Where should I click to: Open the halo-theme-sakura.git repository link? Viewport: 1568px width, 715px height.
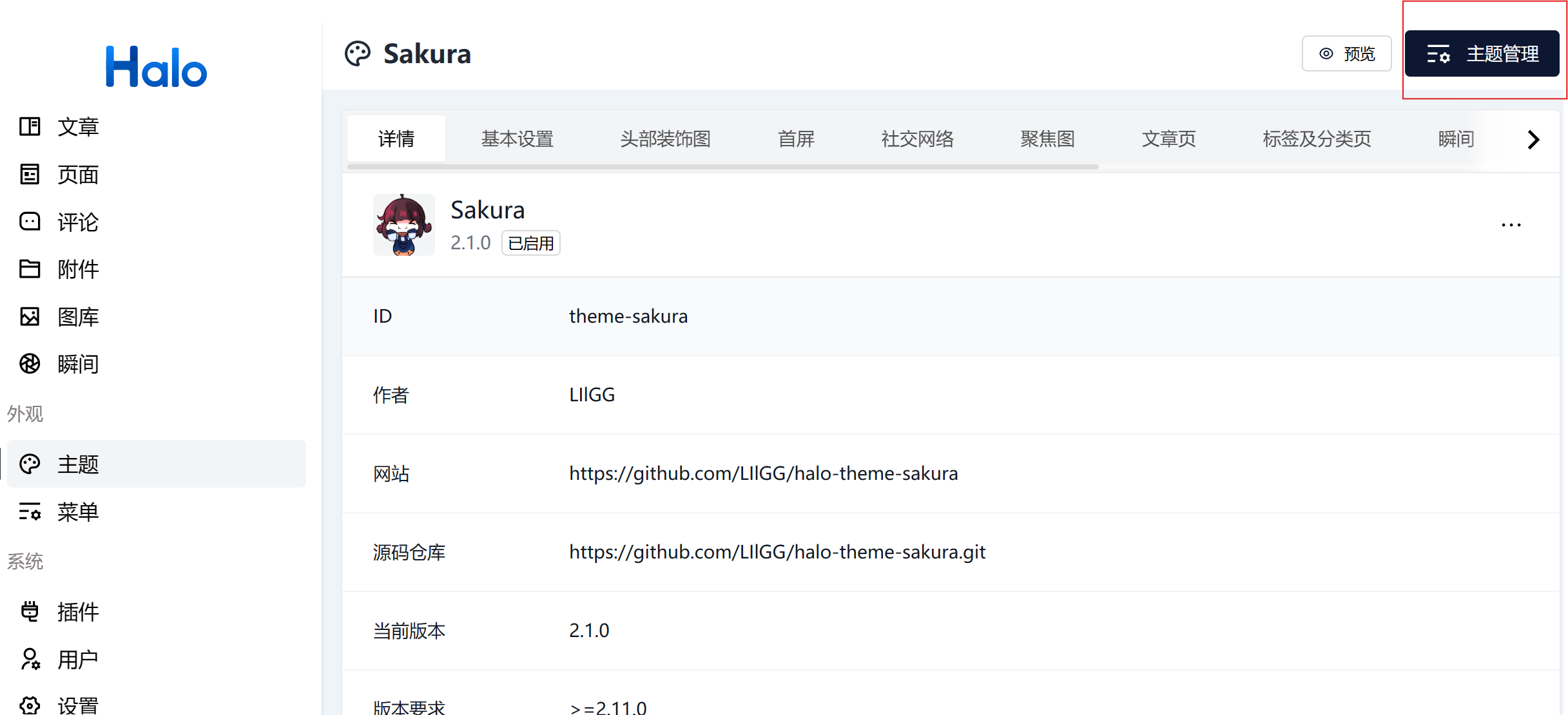coord(777,552)
